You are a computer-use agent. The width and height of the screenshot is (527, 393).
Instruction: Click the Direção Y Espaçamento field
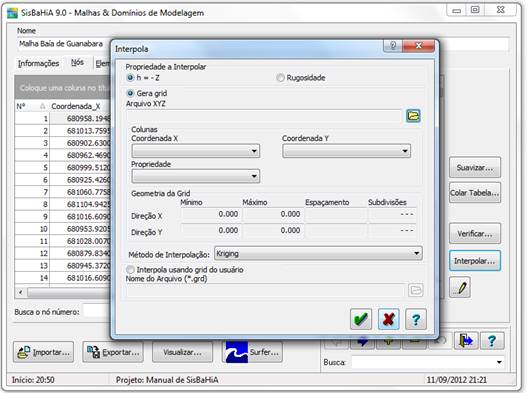(x=336, y=231)
